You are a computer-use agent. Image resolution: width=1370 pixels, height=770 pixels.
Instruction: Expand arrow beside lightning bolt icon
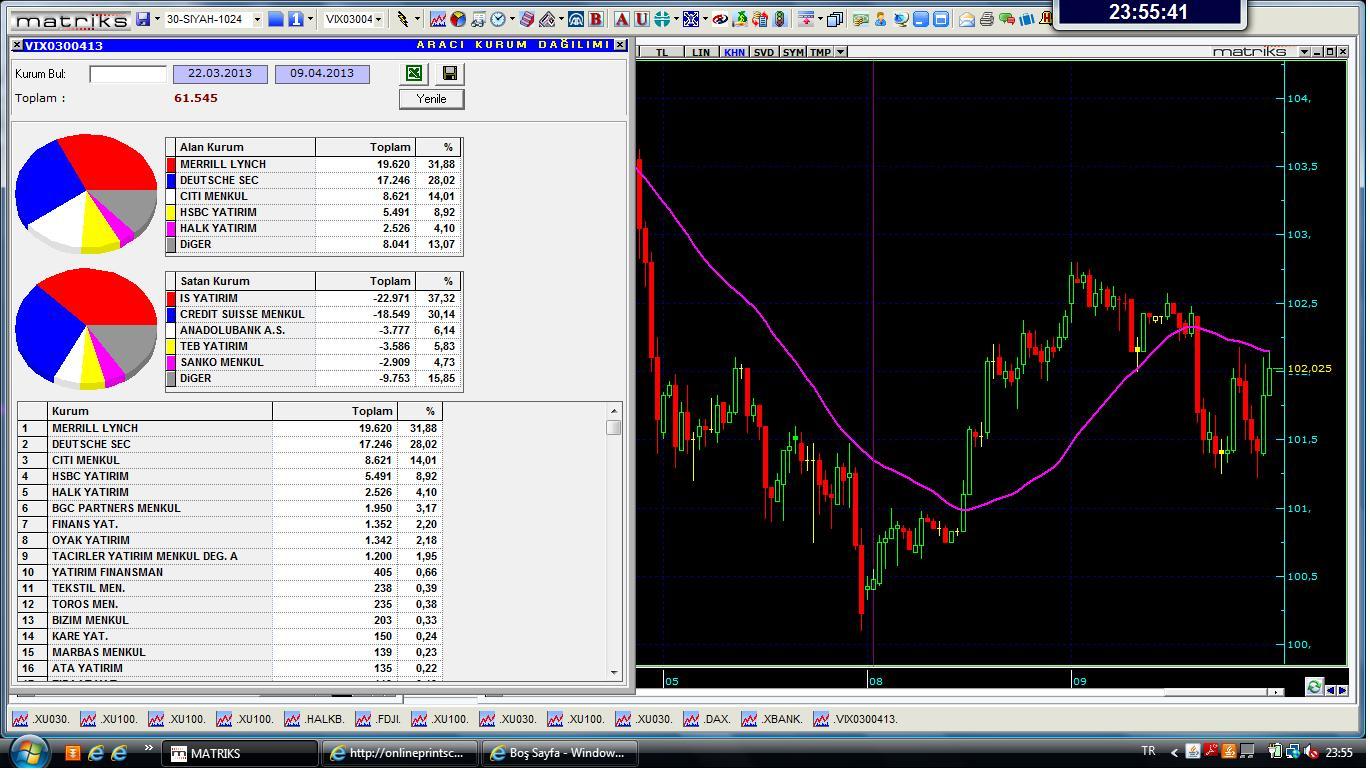(x=417, y=19)
